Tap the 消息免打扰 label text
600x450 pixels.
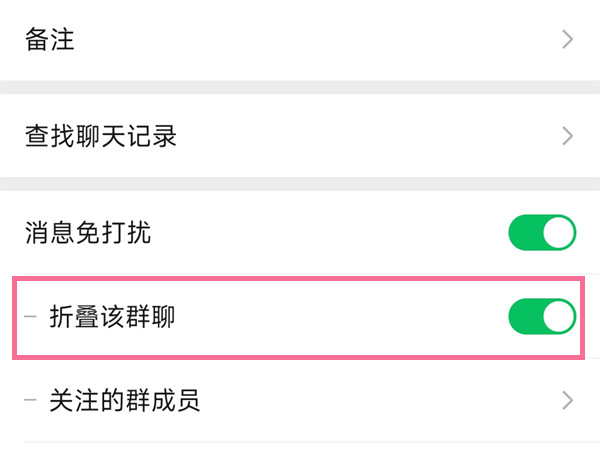(88, 233)
